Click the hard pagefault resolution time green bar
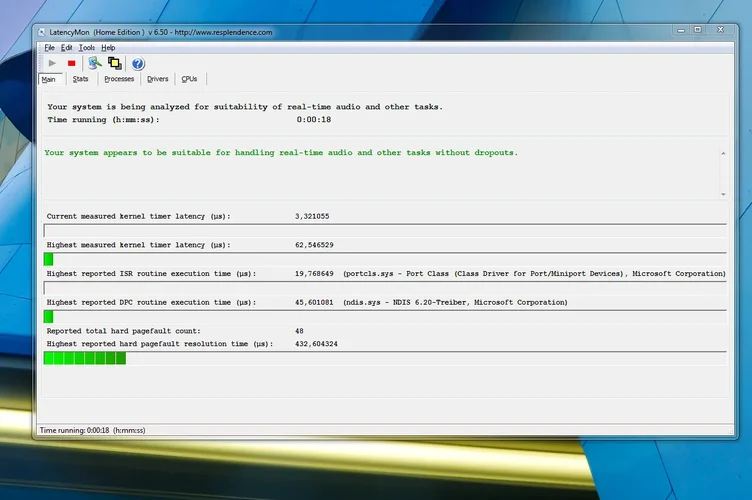 (x=85, y=358)
